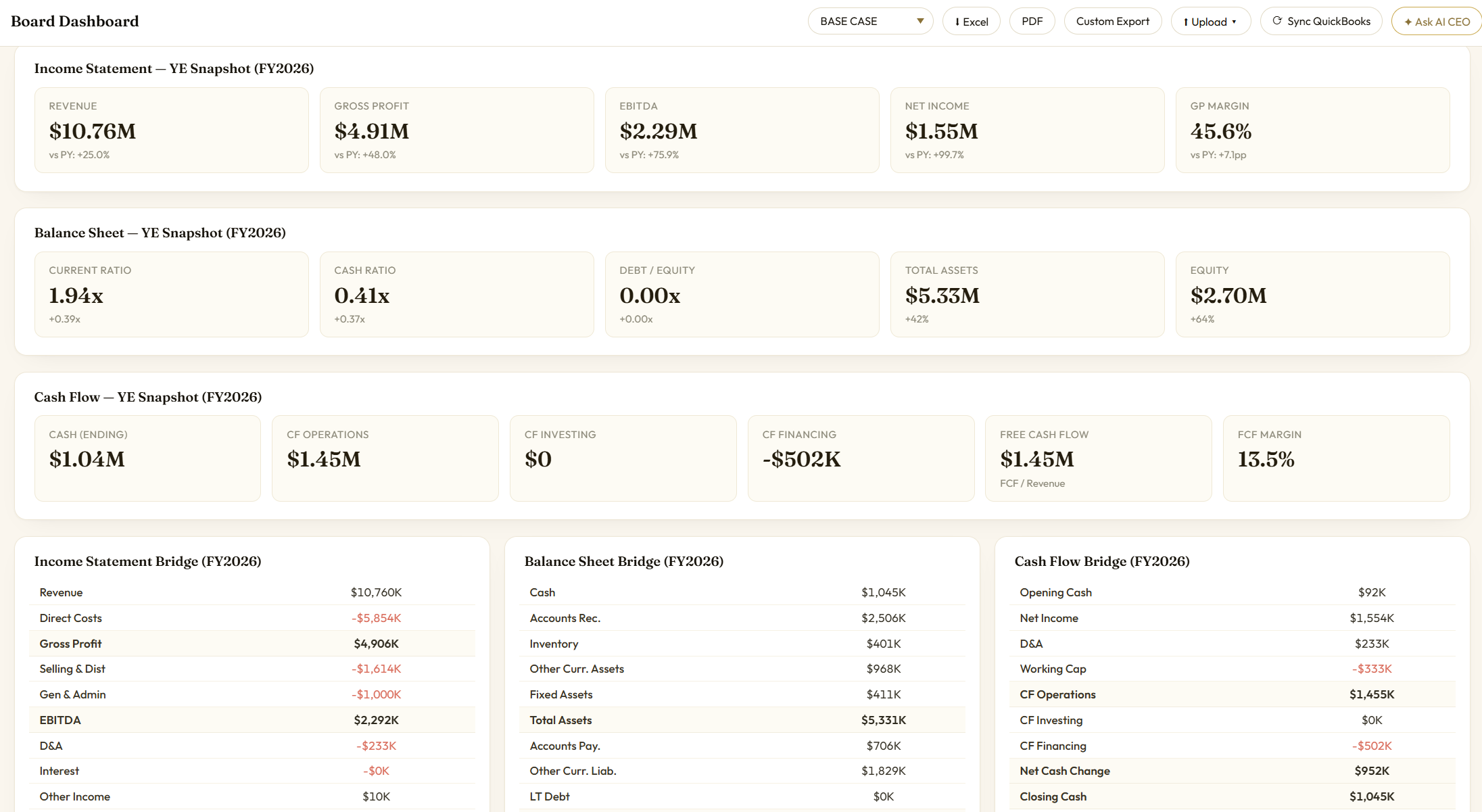Select the Gross Profit $4.91M card

tap(457, 130)
